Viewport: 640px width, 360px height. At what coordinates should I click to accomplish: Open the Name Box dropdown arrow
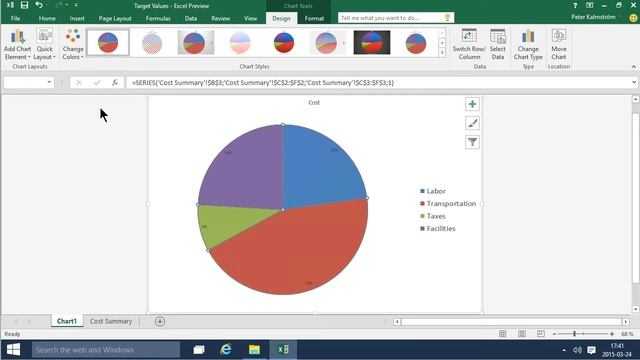click(x=49, y=82)
